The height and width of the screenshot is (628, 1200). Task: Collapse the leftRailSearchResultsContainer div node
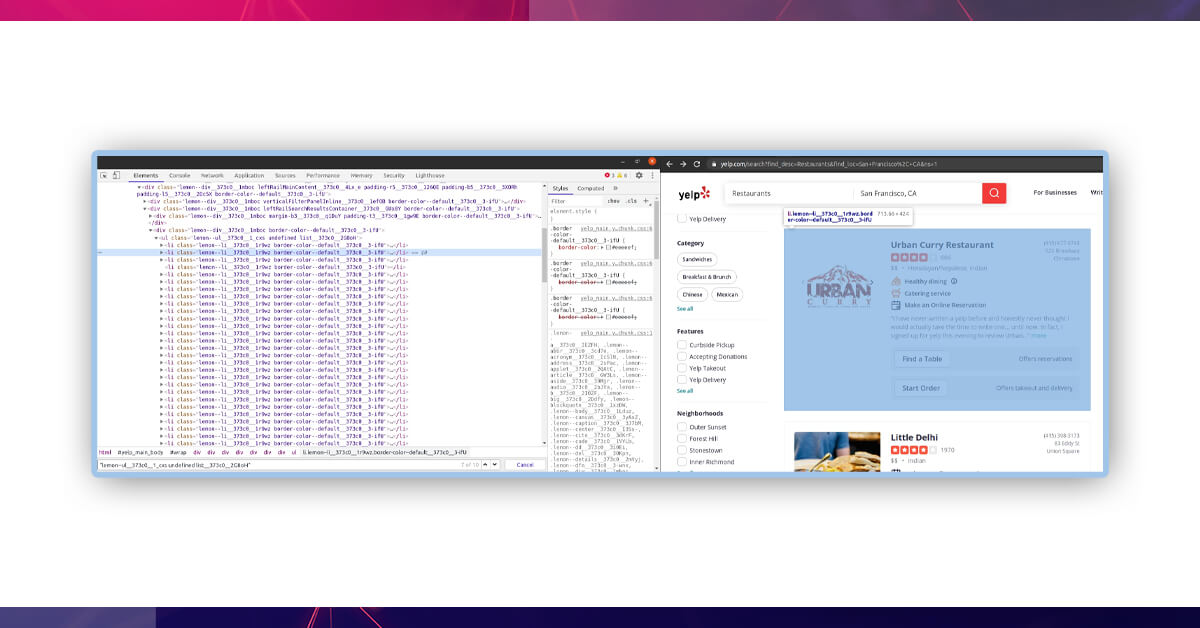click(144, 208)
